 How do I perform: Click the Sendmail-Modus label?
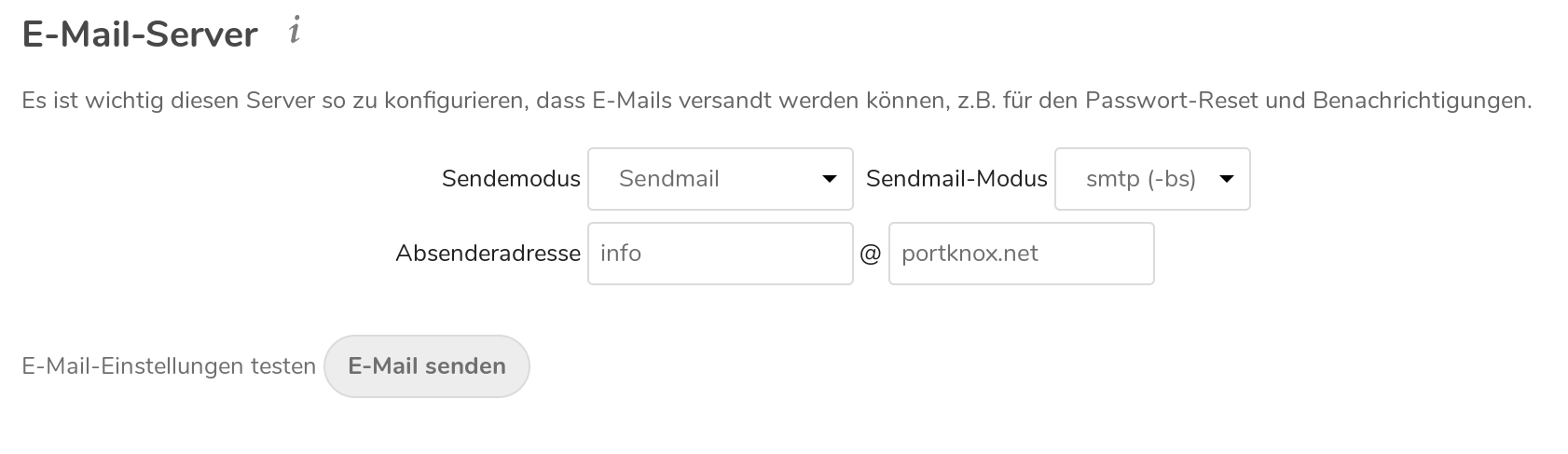(x=956, y=179)
